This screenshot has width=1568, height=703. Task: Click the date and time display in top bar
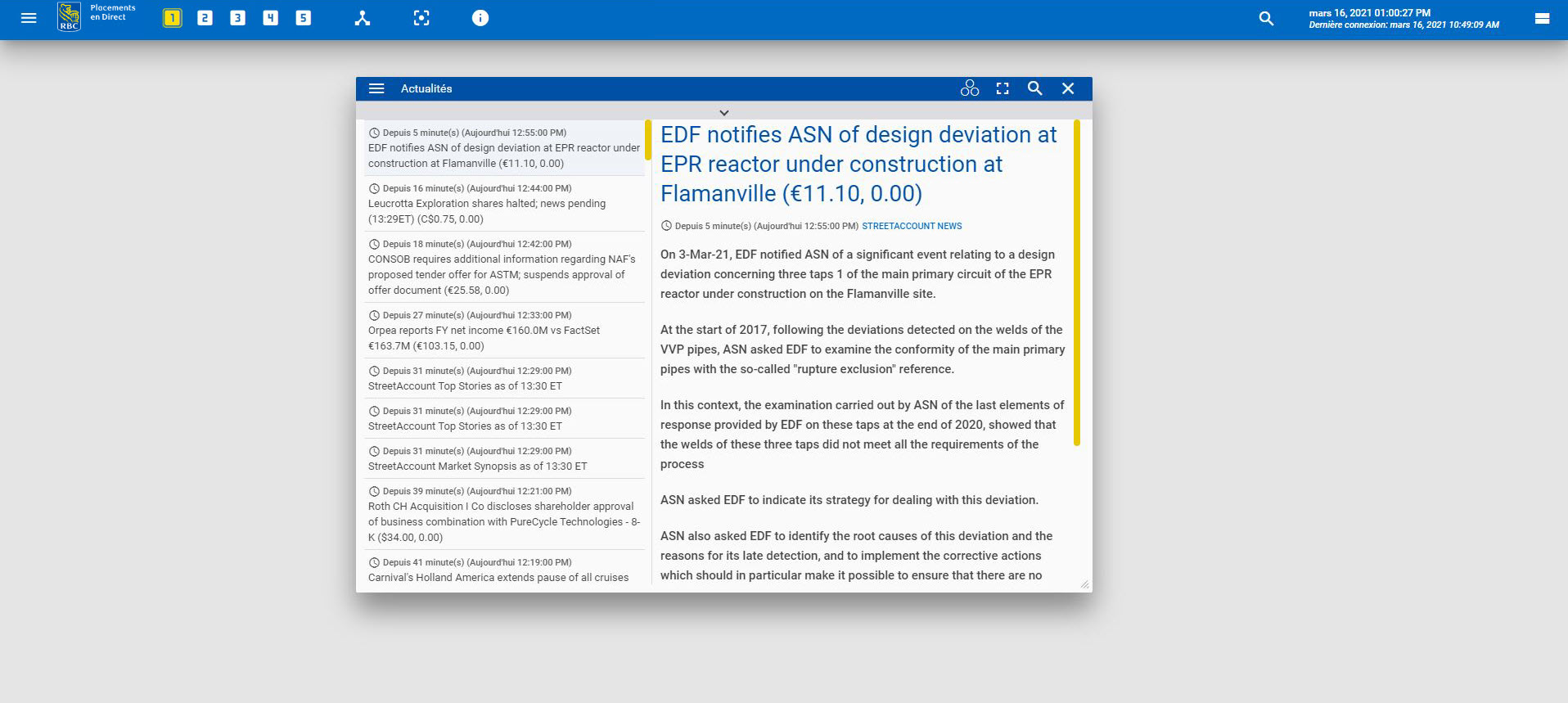[x=1370, y=13]
